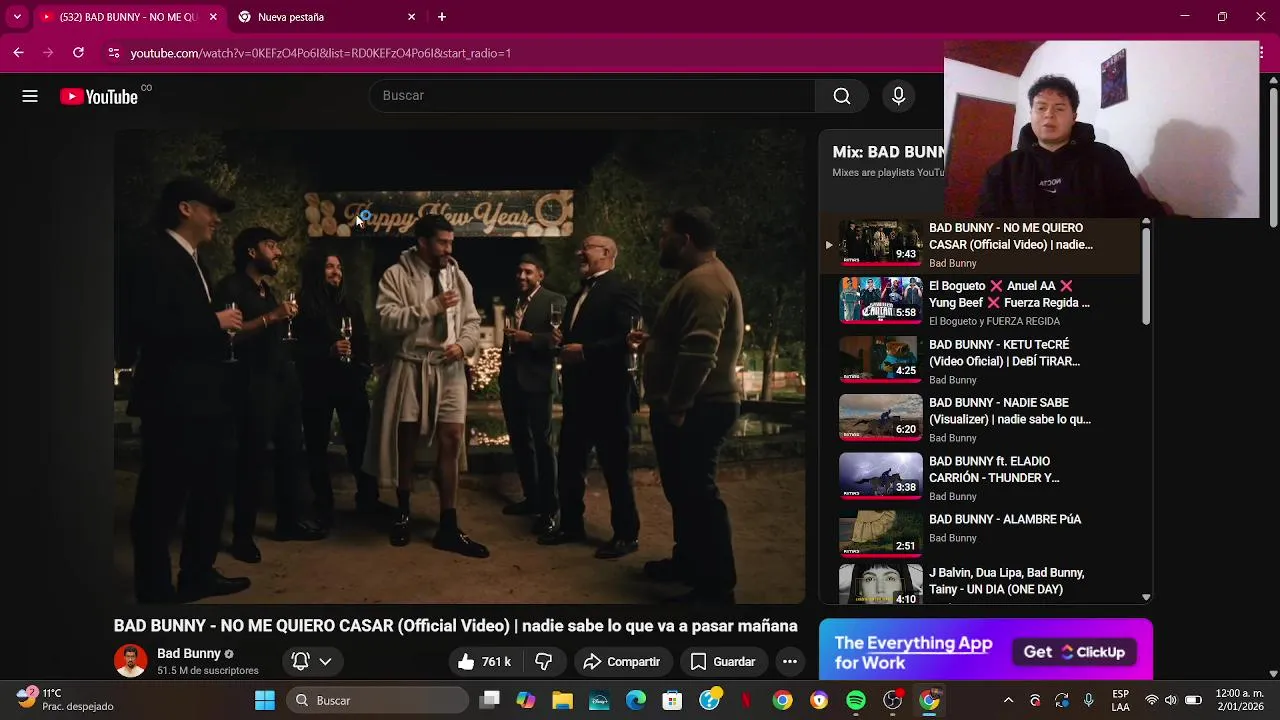Dislike the video with thumbs down
Image resolution: width=1280 pixels, height=720 pixels.
tap(544, 662)
